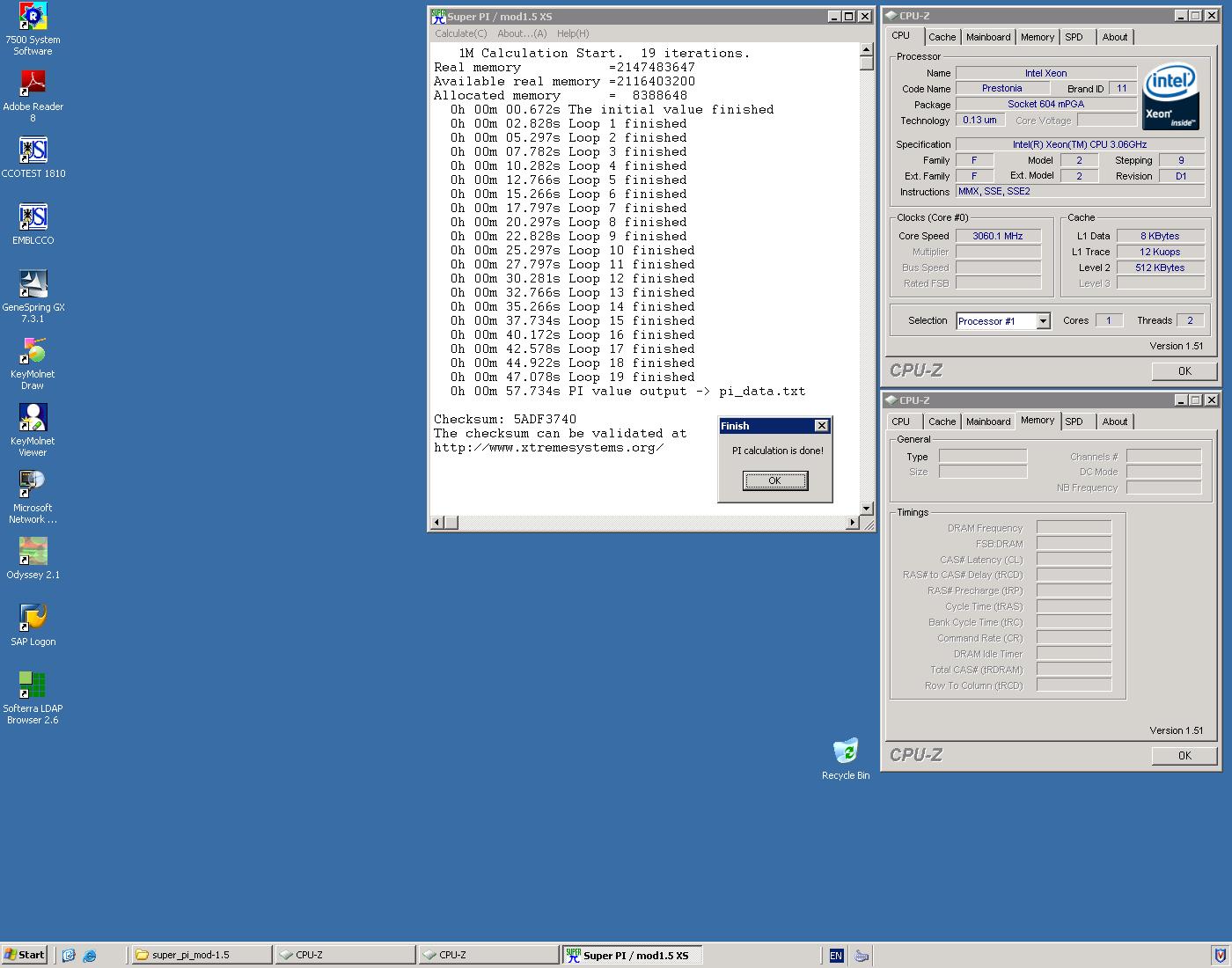Click the empty DRAM Frequency field
Viewport: 1232px width, 968px height.
tap(1074, 528)
